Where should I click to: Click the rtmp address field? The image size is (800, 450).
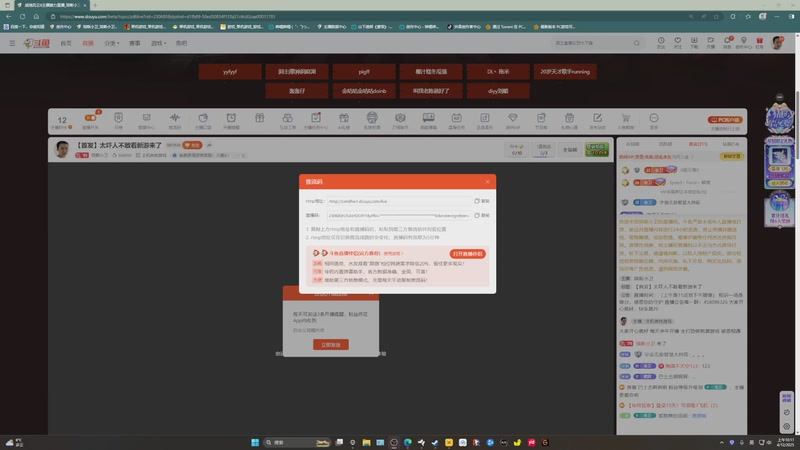[x=398, y=201]
